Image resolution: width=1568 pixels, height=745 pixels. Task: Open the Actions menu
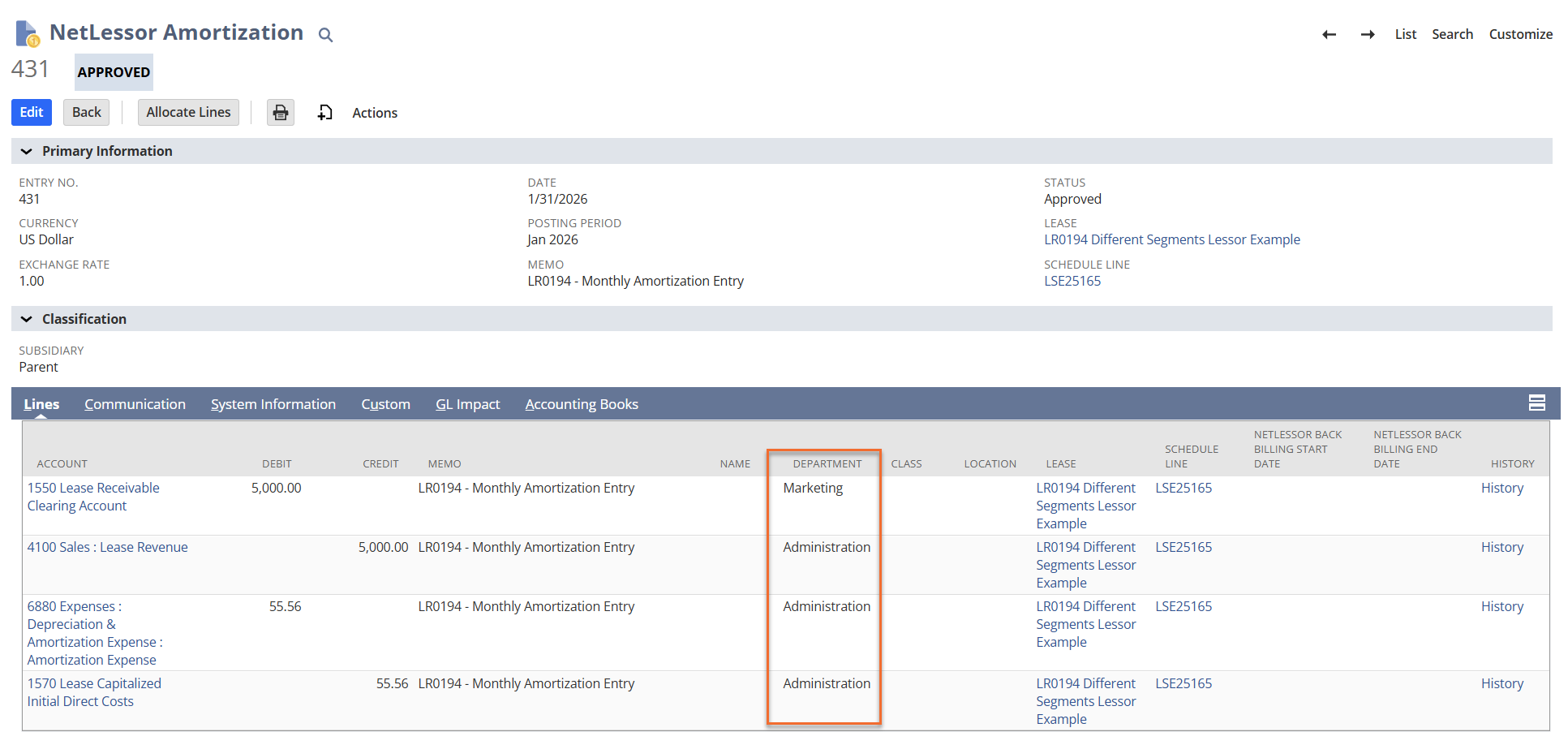374,113
